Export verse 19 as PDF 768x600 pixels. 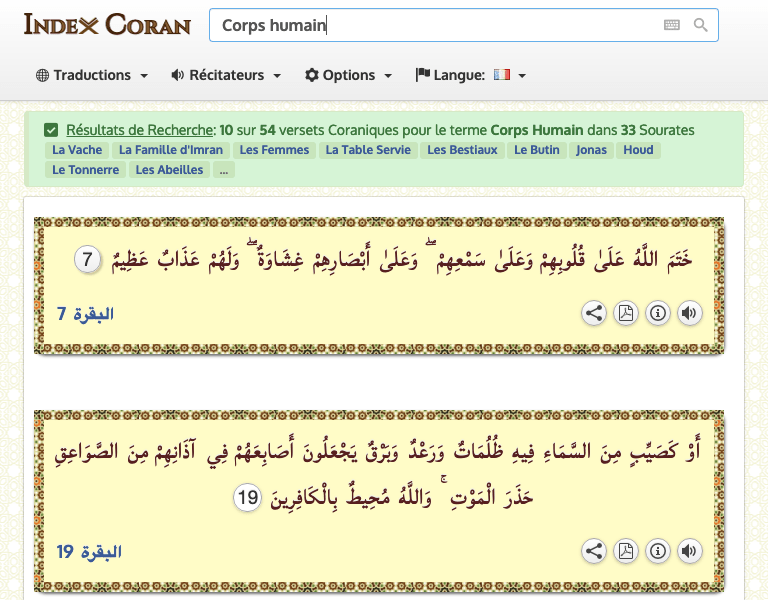tap(625, 551)
